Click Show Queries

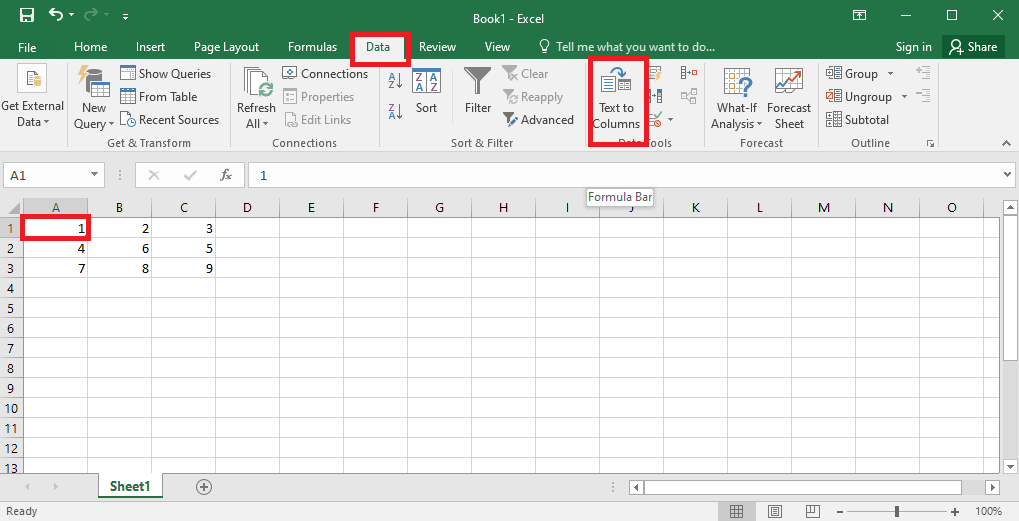coord(166,73)
